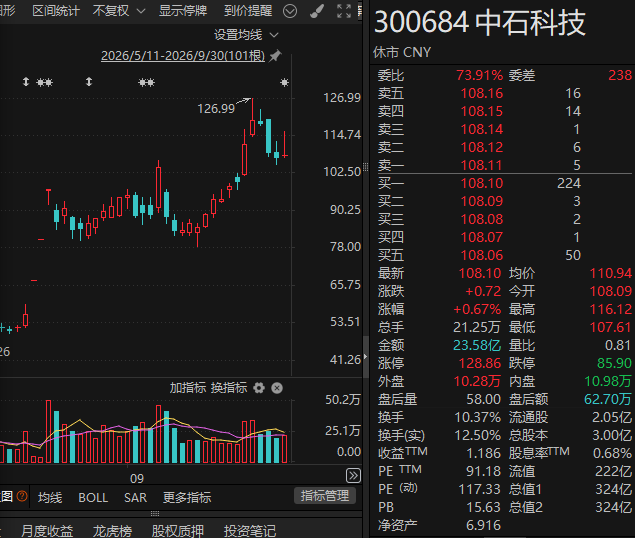
Task: Click the 126.99 high price label on chart
Action: [x=216, y=109]
